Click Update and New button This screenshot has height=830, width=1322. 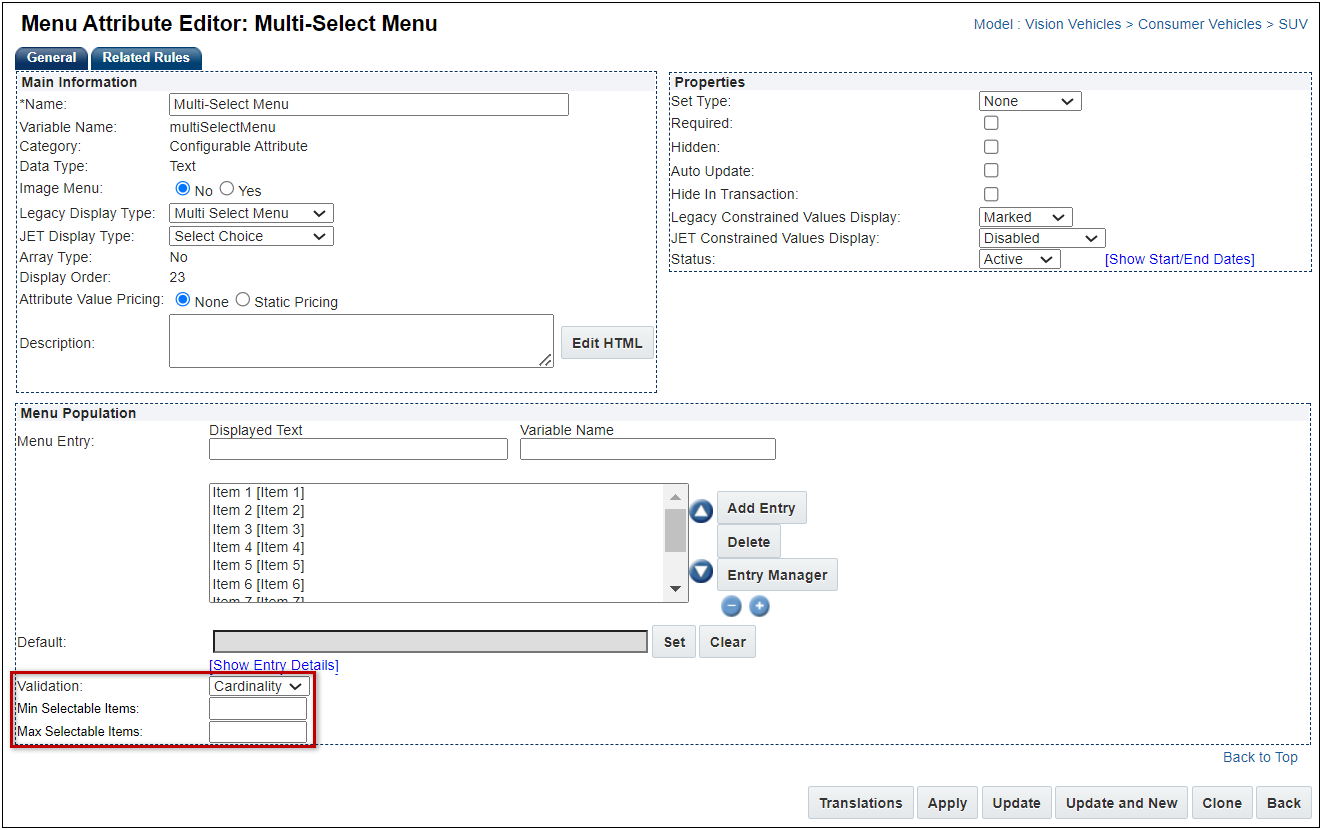(x=1122, y=803)
